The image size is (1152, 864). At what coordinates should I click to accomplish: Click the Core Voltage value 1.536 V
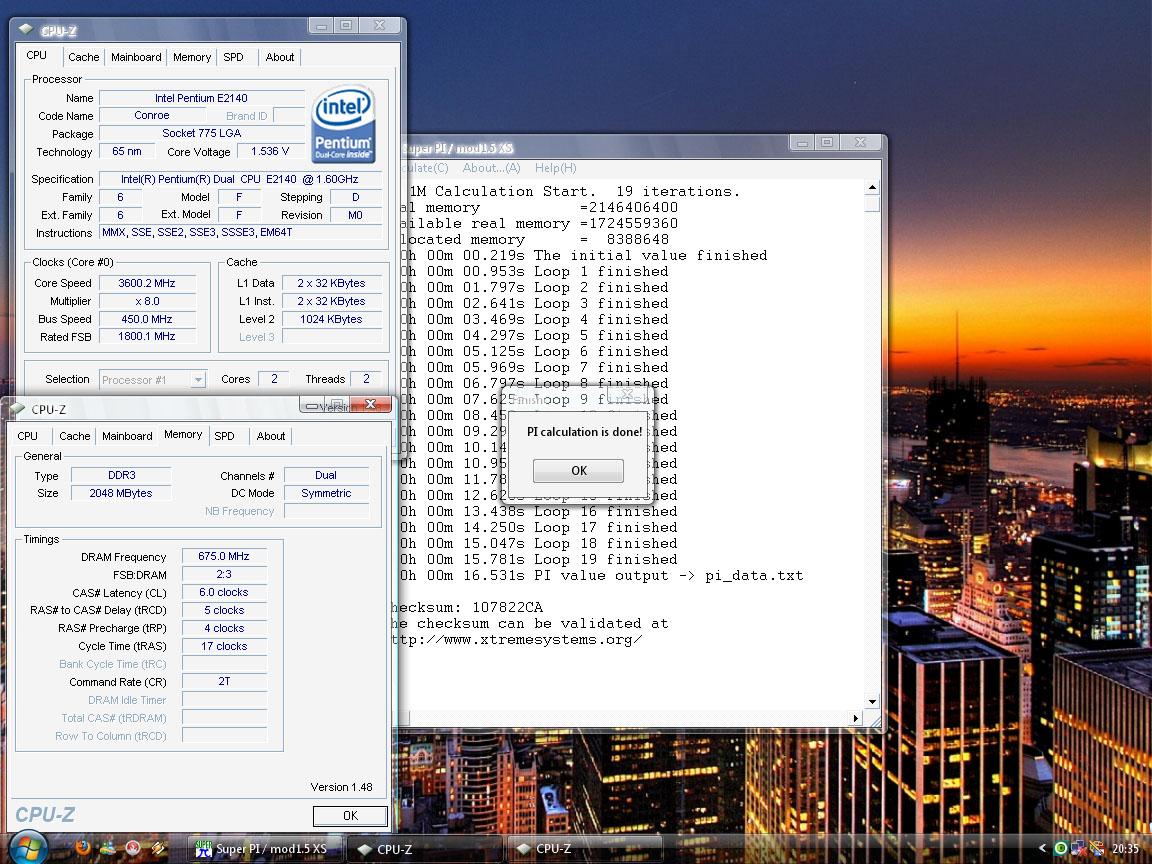(270, 151)
